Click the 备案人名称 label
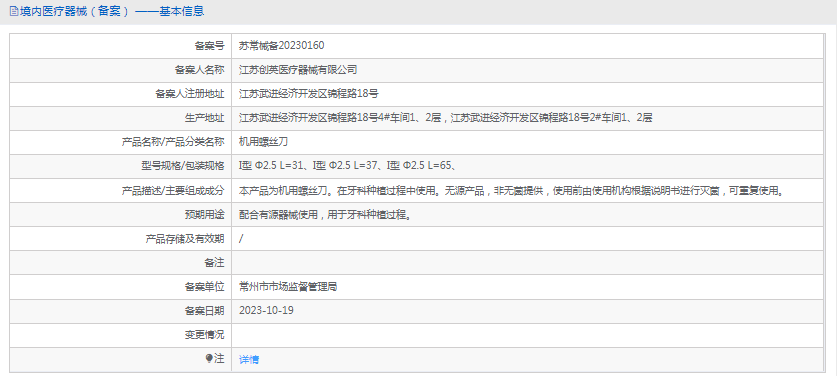The width and height of the screenshot is (837, 376). click(x=200, y=70)
